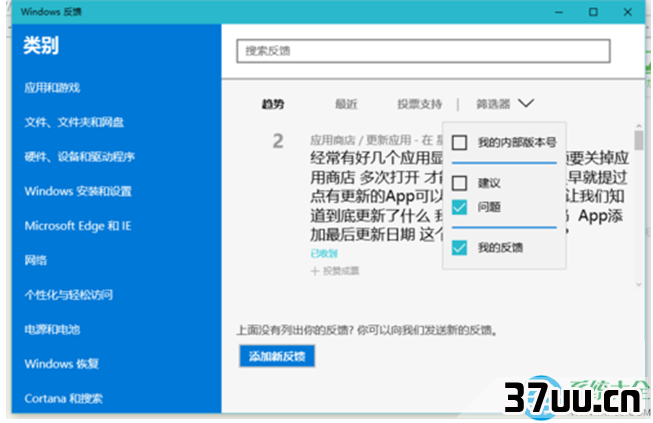Image resolution: width=653 pixels, height=423 pixels.
Task: Focus the 搜索反馈 search box
Action: (424, 51)
